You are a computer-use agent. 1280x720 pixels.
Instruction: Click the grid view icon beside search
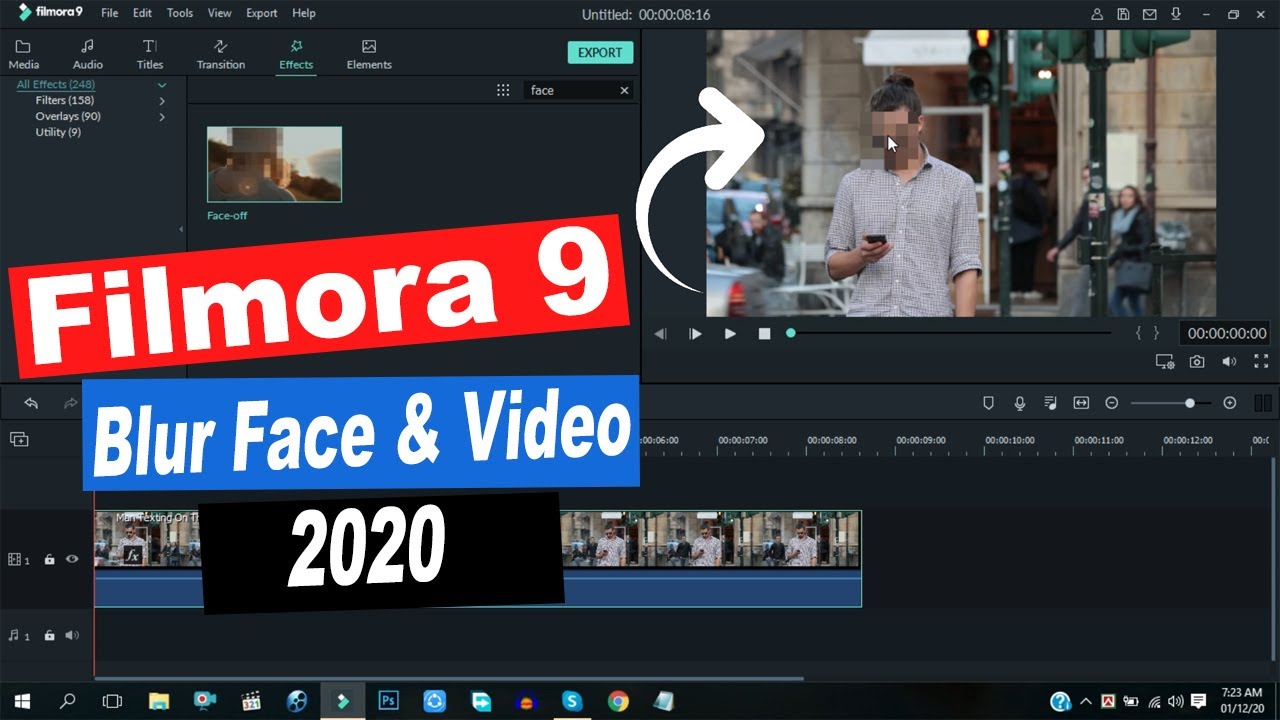503,90
